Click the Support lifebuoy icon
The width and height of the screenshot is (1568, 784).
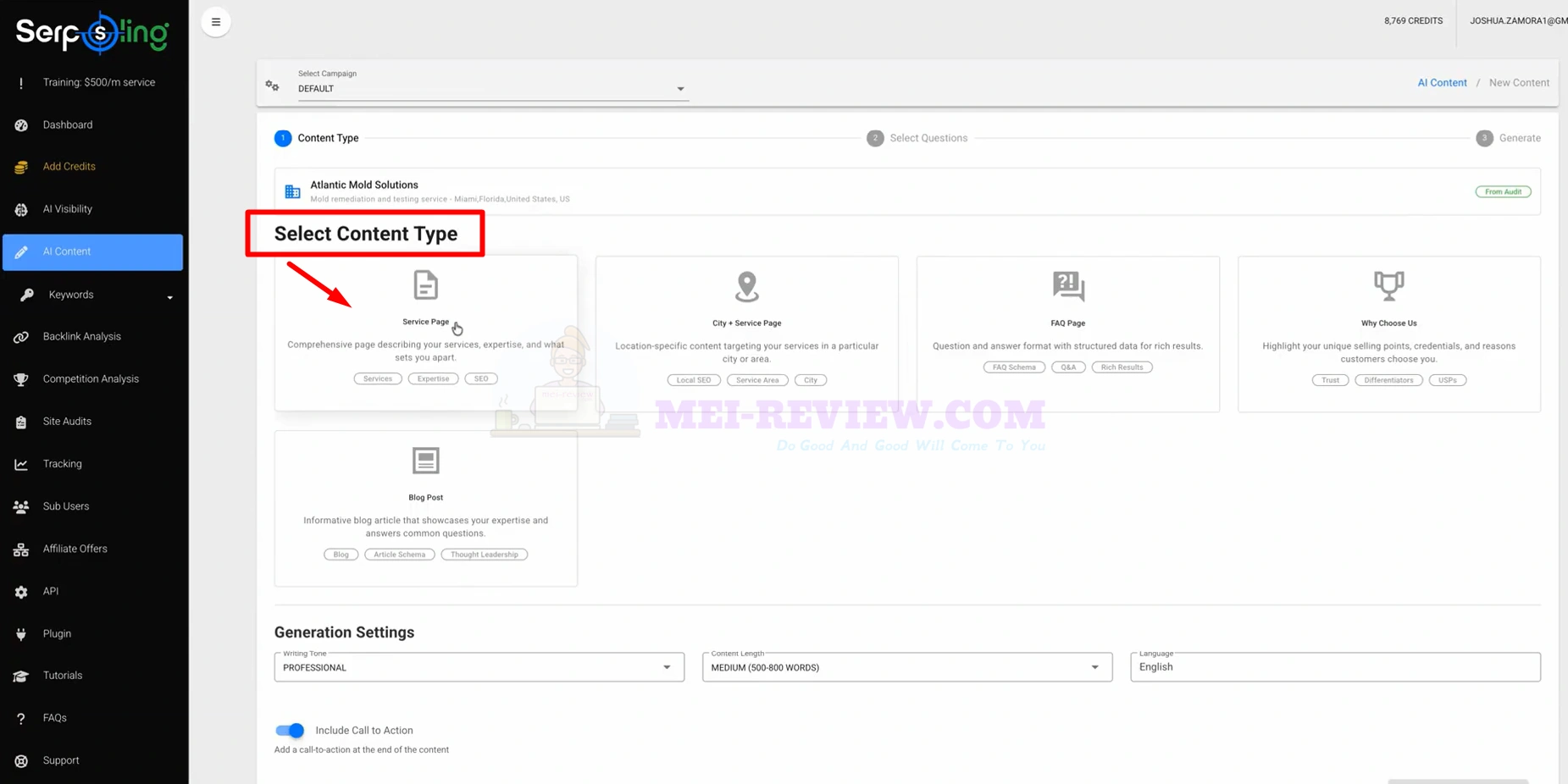coord(21,760)
